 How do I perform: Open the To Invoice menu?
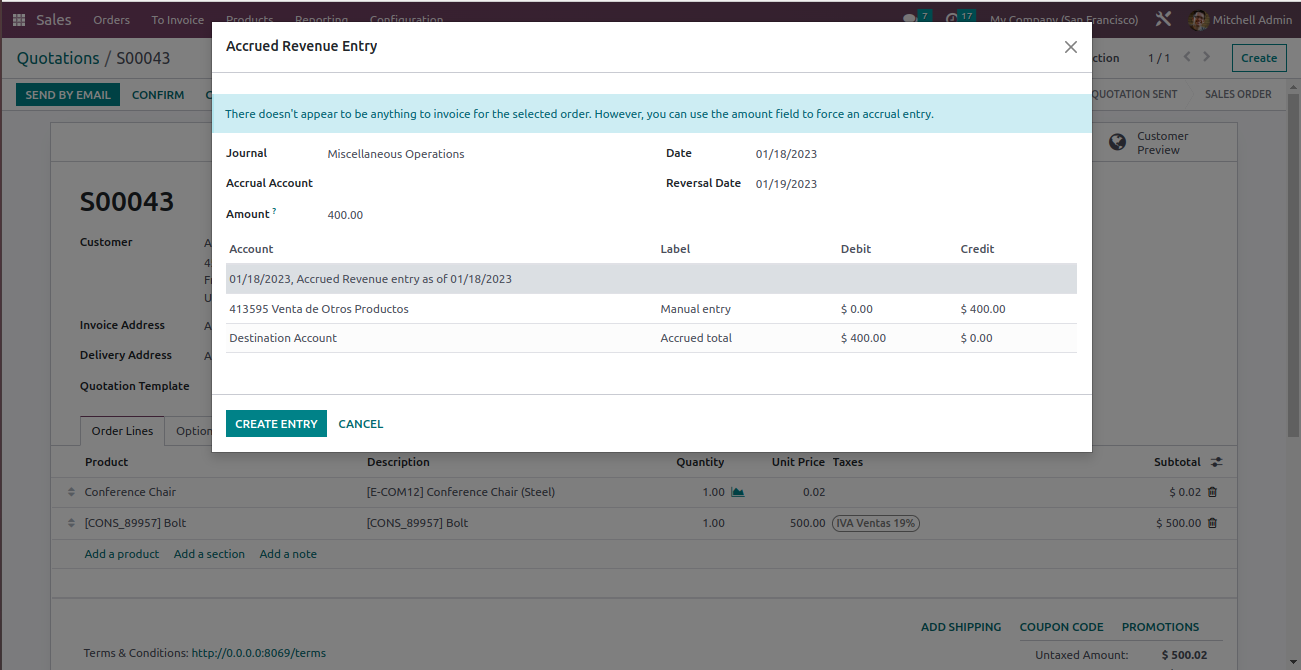[x=178, y=20]
